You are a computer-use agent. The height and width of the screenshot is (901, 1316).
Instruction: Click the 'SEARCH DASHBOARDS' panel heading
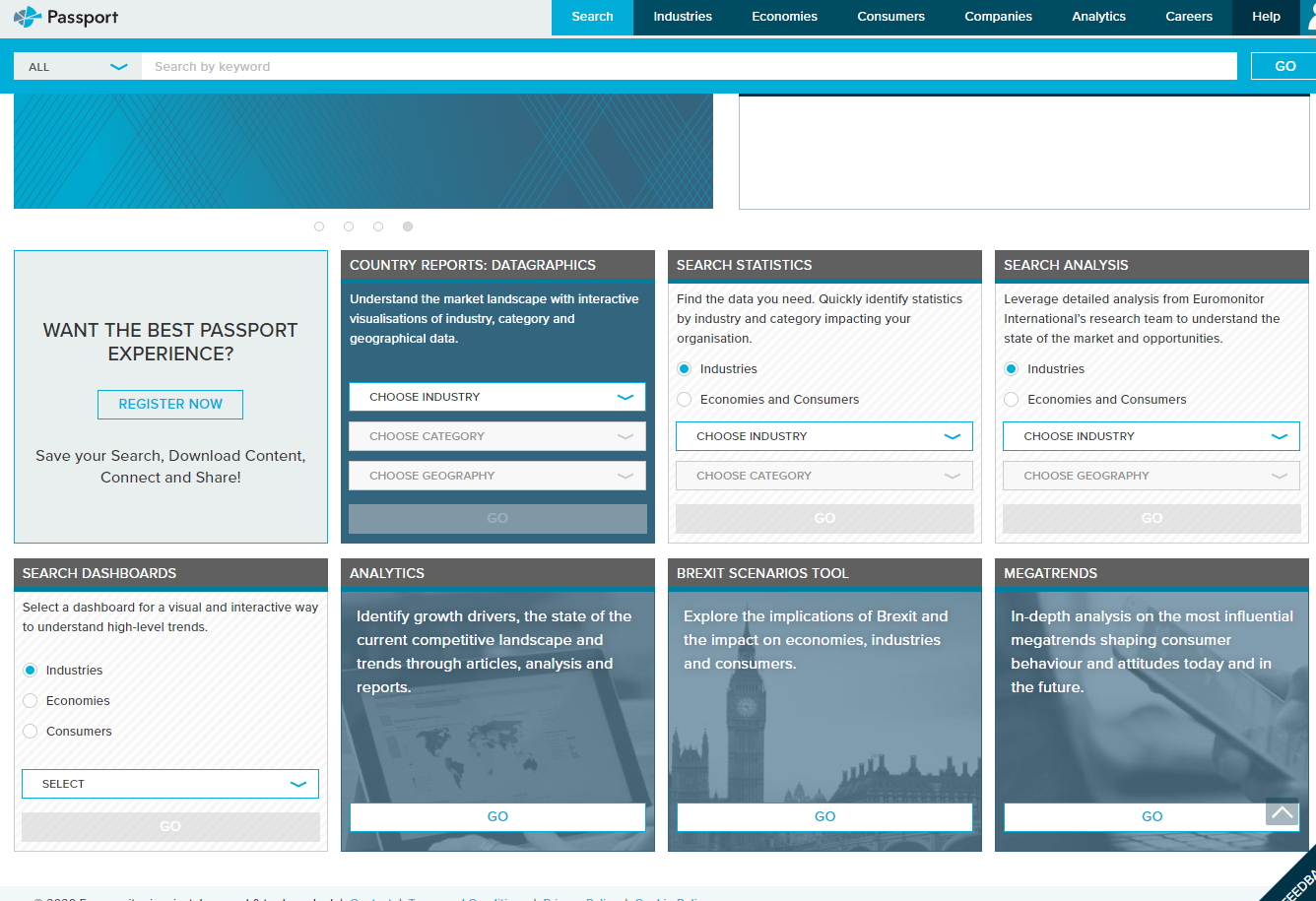99,573
